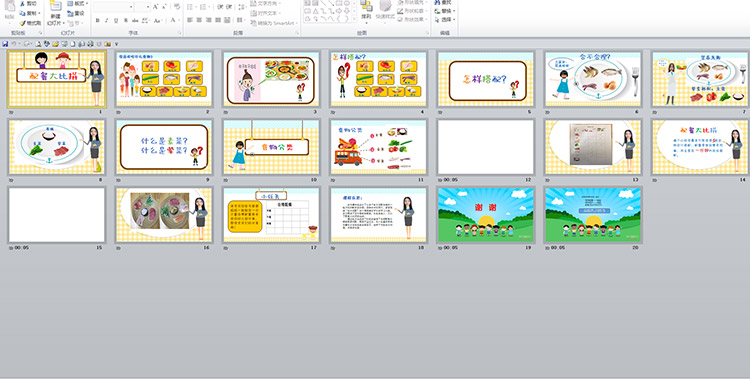Click the Decrease Indent icon

point(220,7)
